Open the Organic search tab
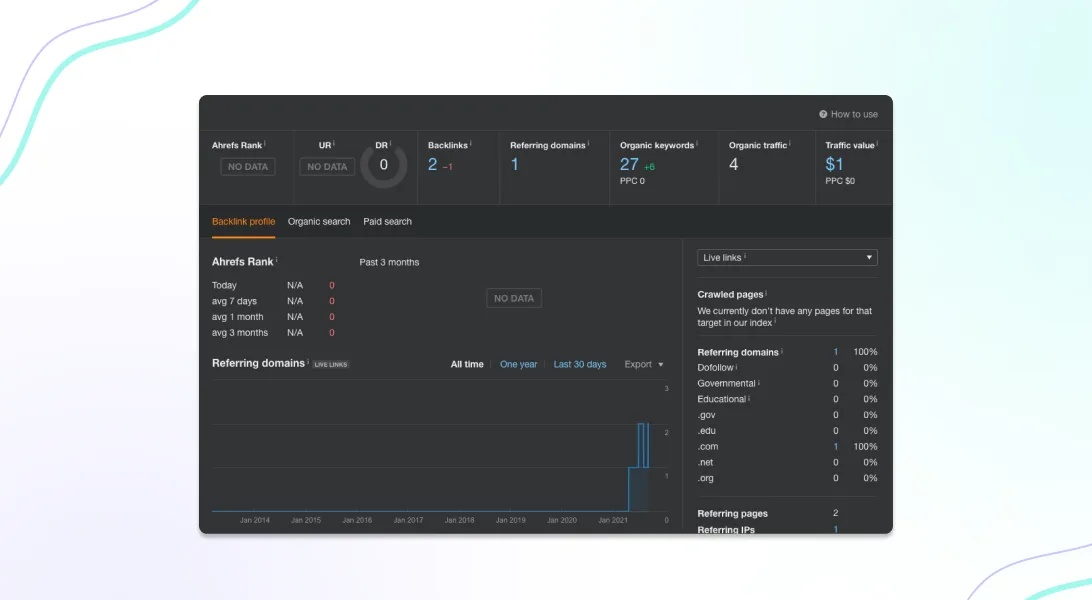This screenshot has height=600, width=1092. coord(319,221)
